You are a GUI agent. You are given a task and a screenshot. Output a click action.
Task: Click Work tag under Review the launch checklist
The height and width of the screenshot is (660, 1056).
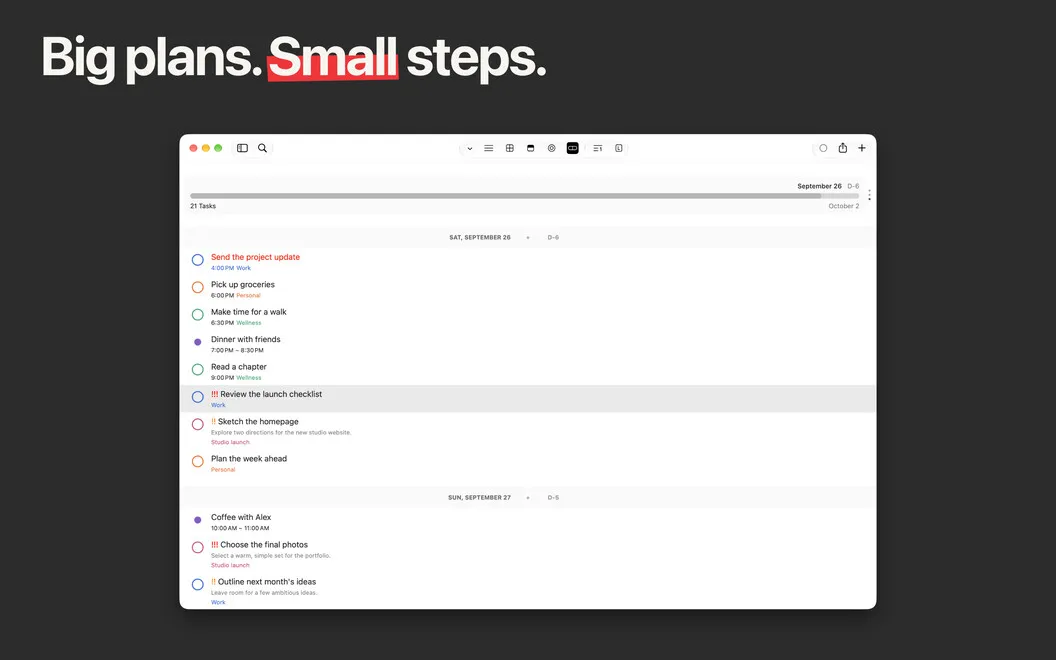[218, 405]
